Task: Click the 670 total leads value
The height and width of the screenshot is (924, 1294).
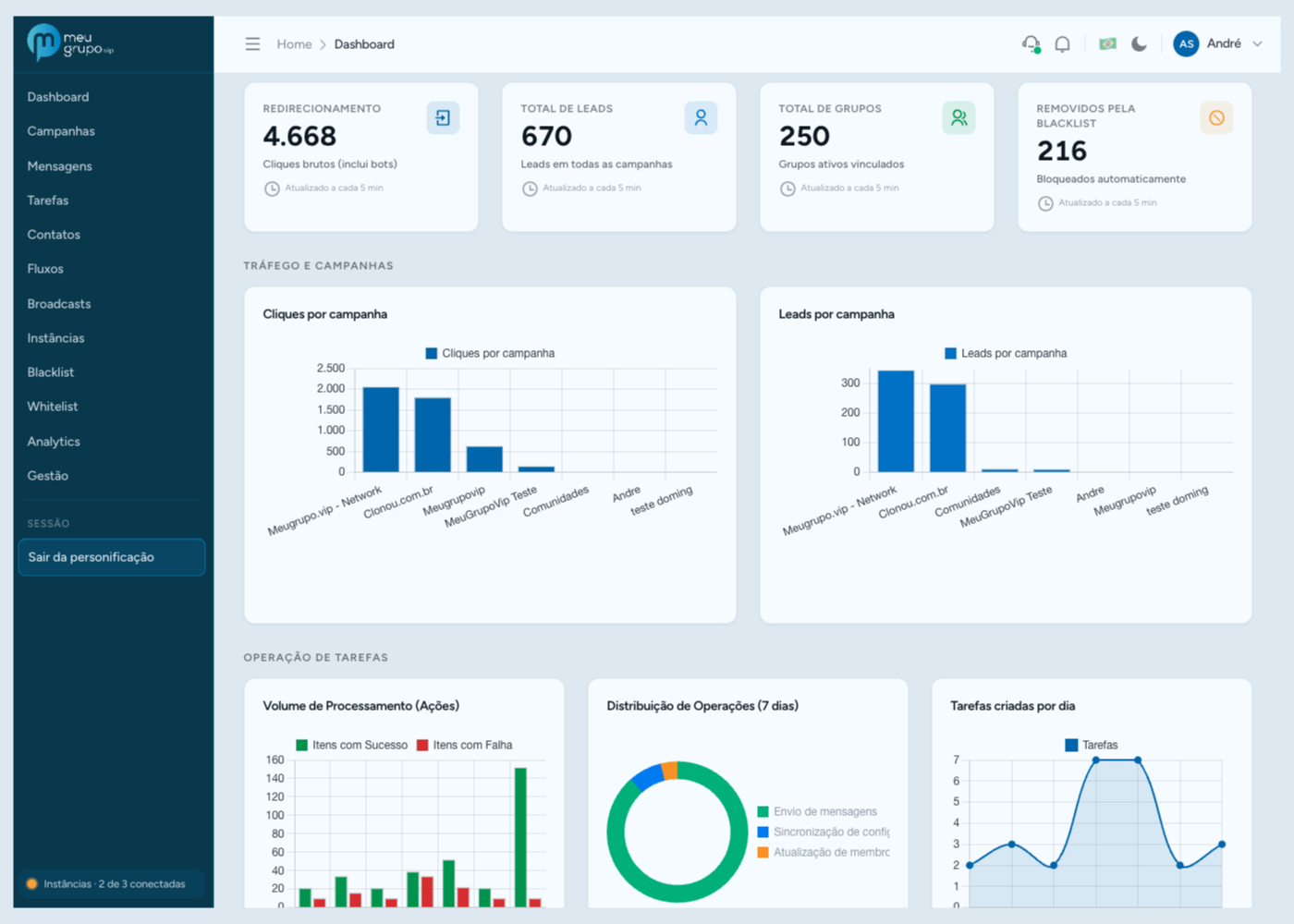Action: pos(546,137)
